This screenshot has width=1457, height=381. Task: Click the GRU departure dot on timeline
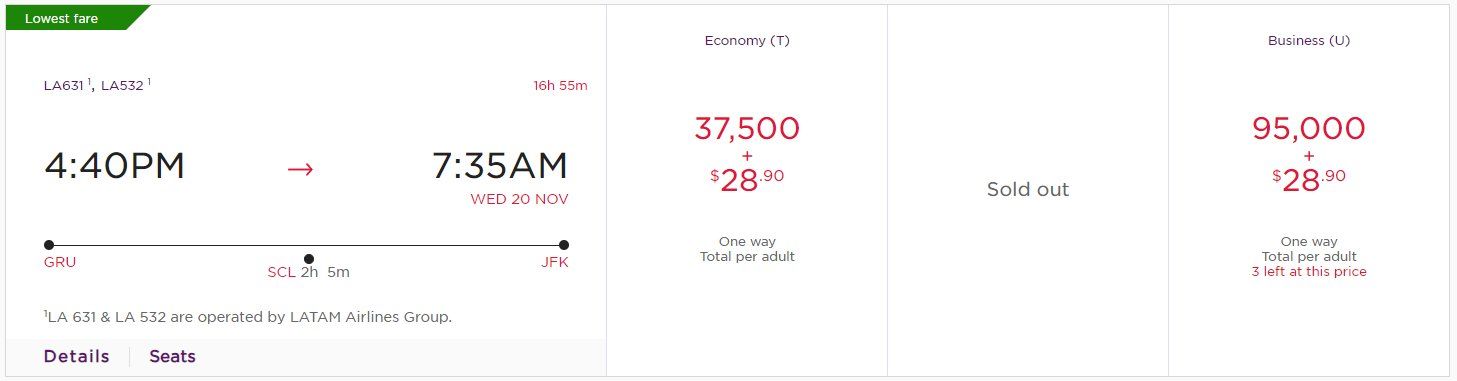[49, 245]
